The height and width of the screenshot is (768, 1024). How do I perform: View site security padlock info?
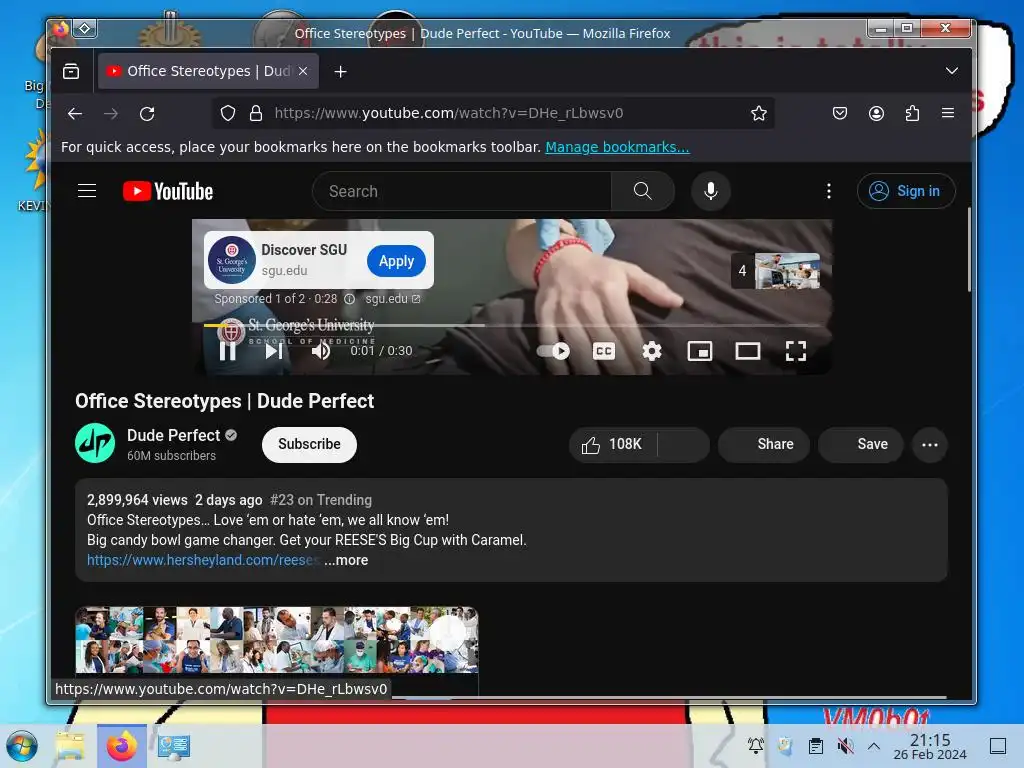point(256,114)
